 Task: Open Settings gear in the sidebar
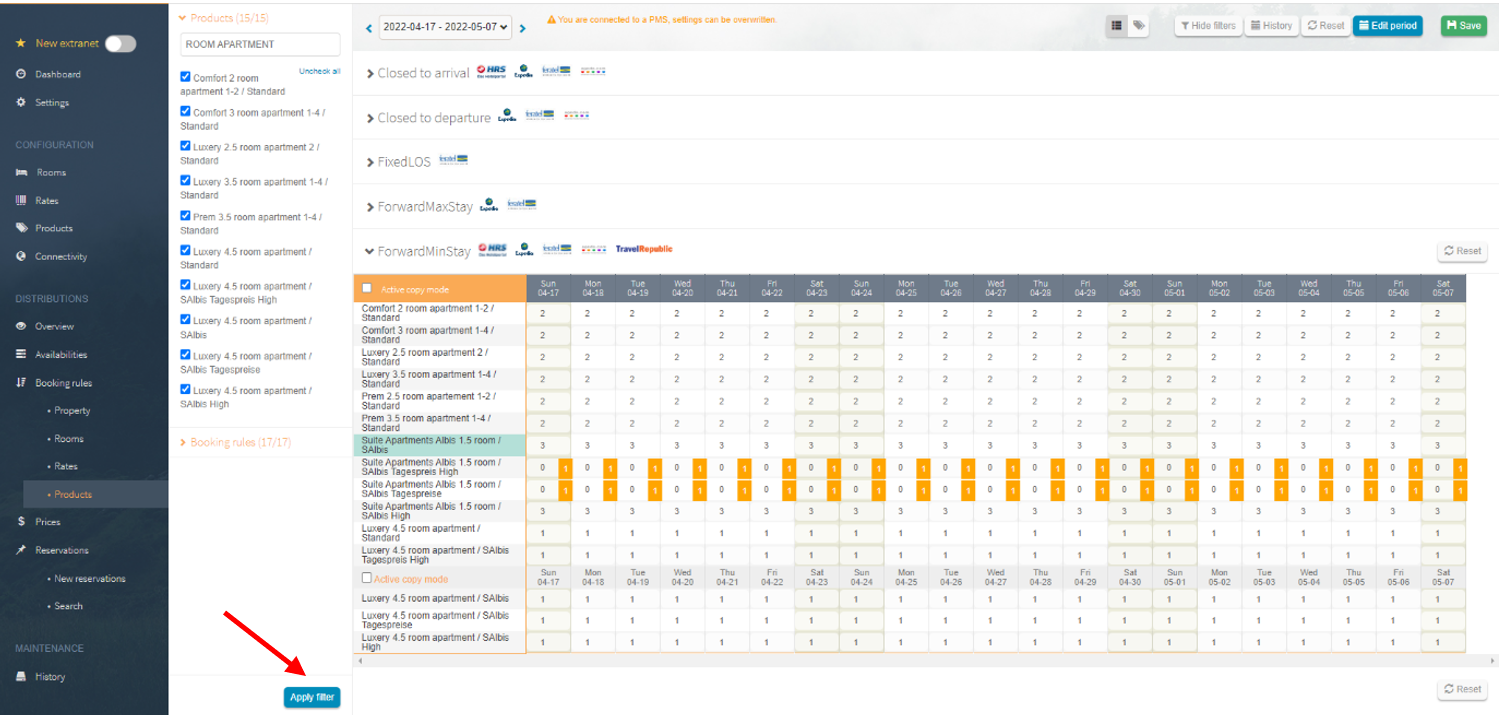(x=51, y=102)
